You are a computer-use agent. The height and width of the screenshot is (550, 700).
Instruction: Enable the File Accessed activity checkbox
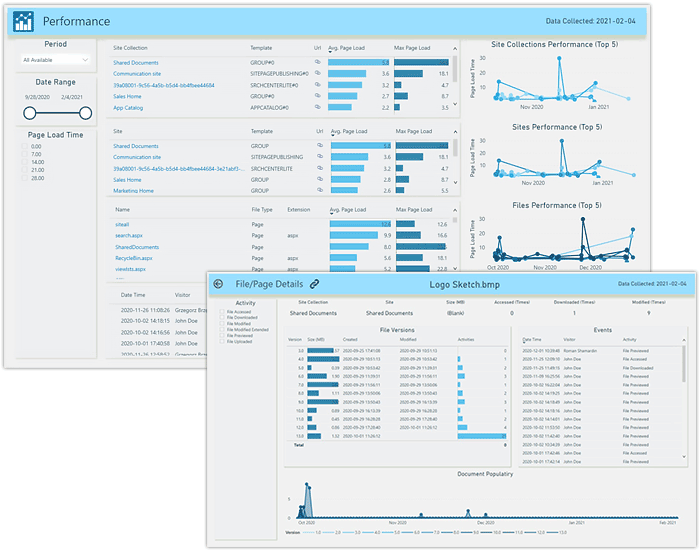(x=223, y=312)
